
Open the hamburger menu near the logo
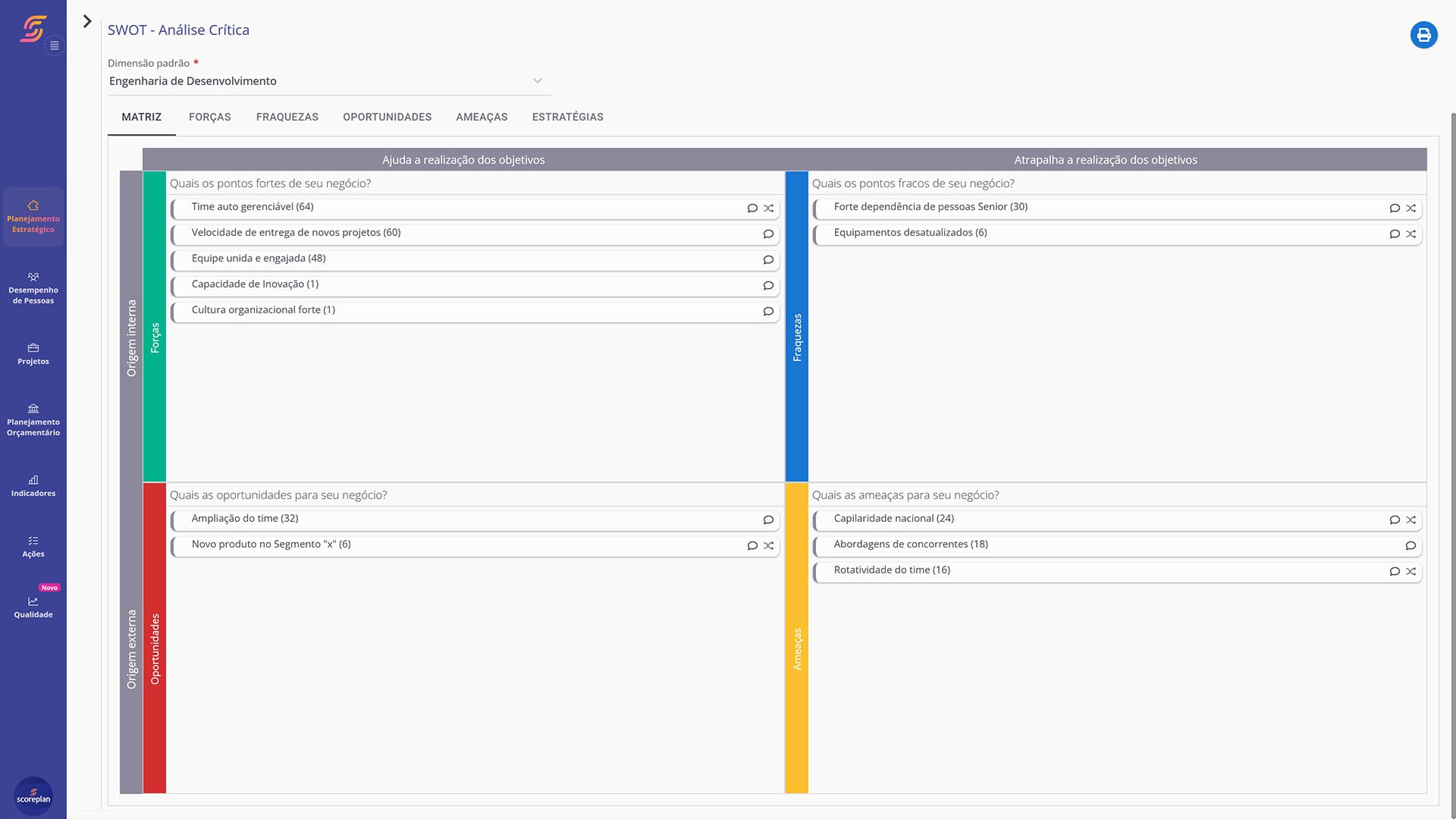pyautogui.click(x=54, y=45)
